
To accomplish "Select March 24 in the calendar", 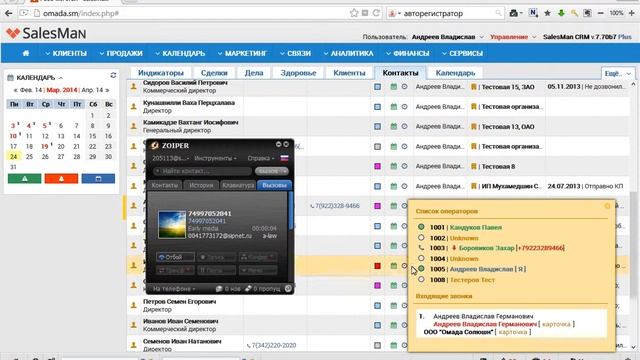I will point(14,157).
